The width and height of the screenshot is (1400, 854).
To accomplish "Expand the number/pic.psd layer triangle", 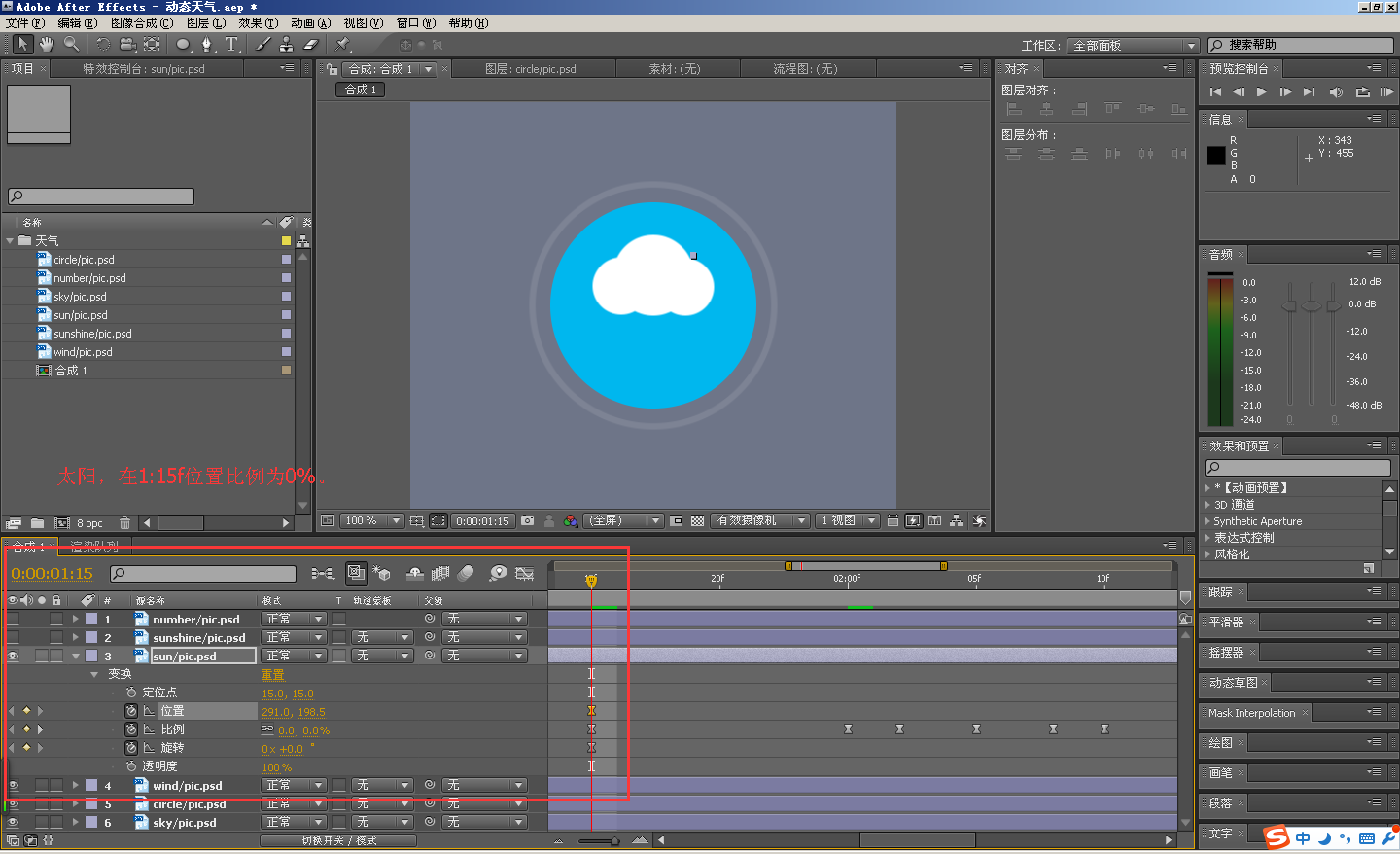I will (x=75, y=620).
